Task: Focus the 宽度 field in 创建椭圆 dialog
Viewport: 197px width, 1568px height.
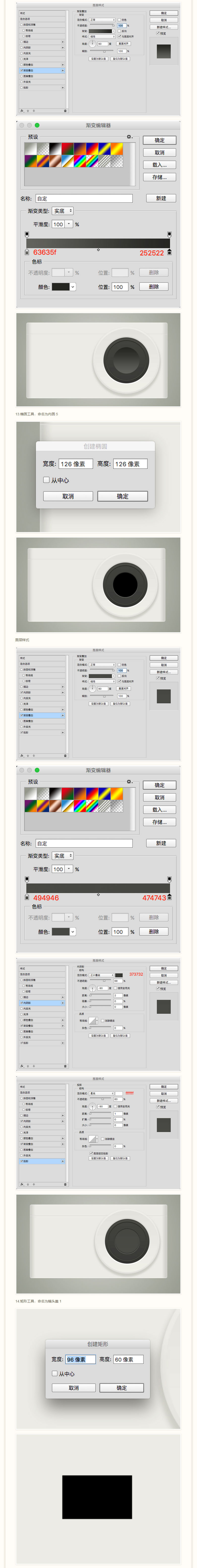Action: click(76, 464)
